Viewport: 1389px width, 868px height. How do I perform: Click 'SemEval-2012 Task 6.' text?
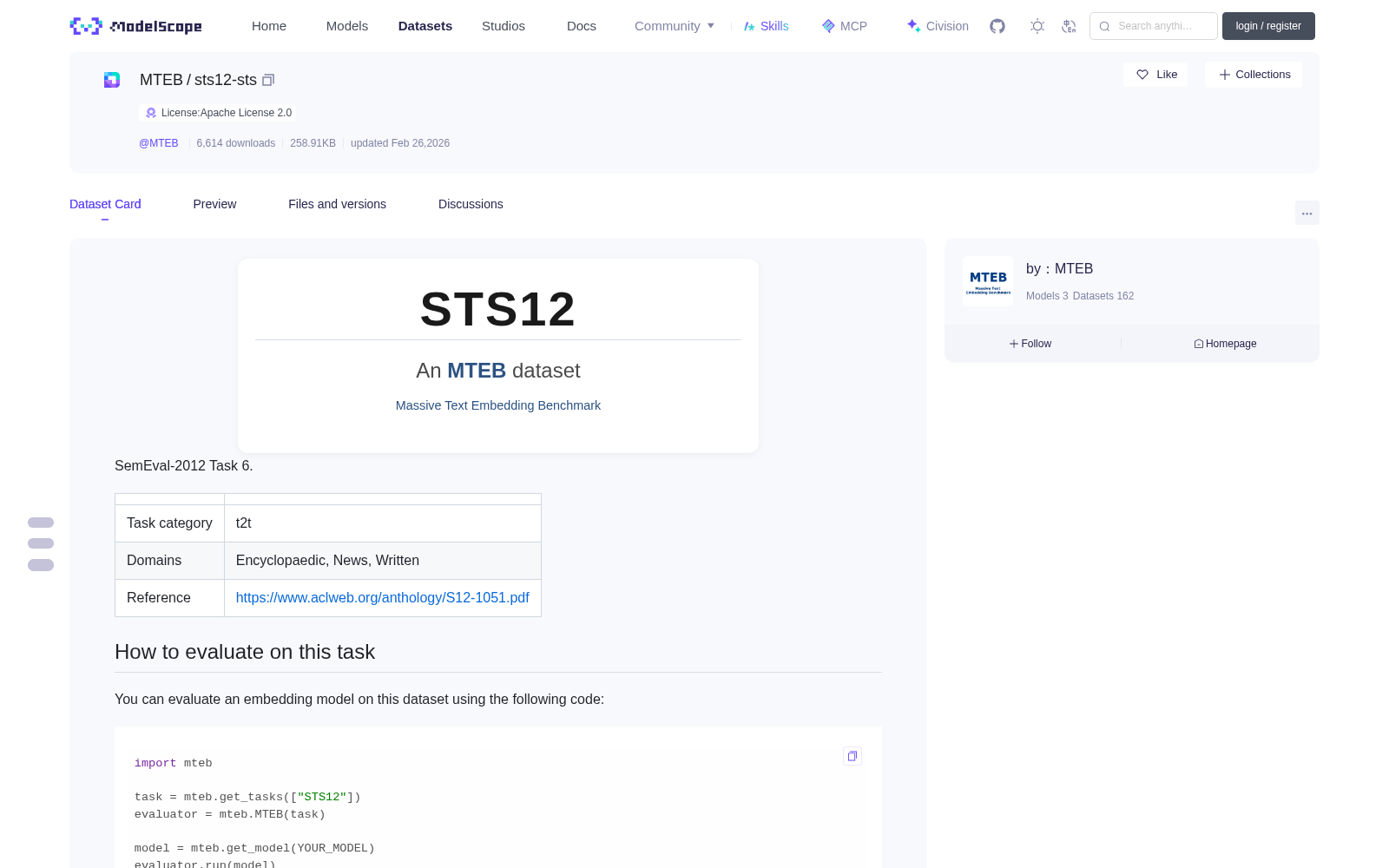[184, 465]
